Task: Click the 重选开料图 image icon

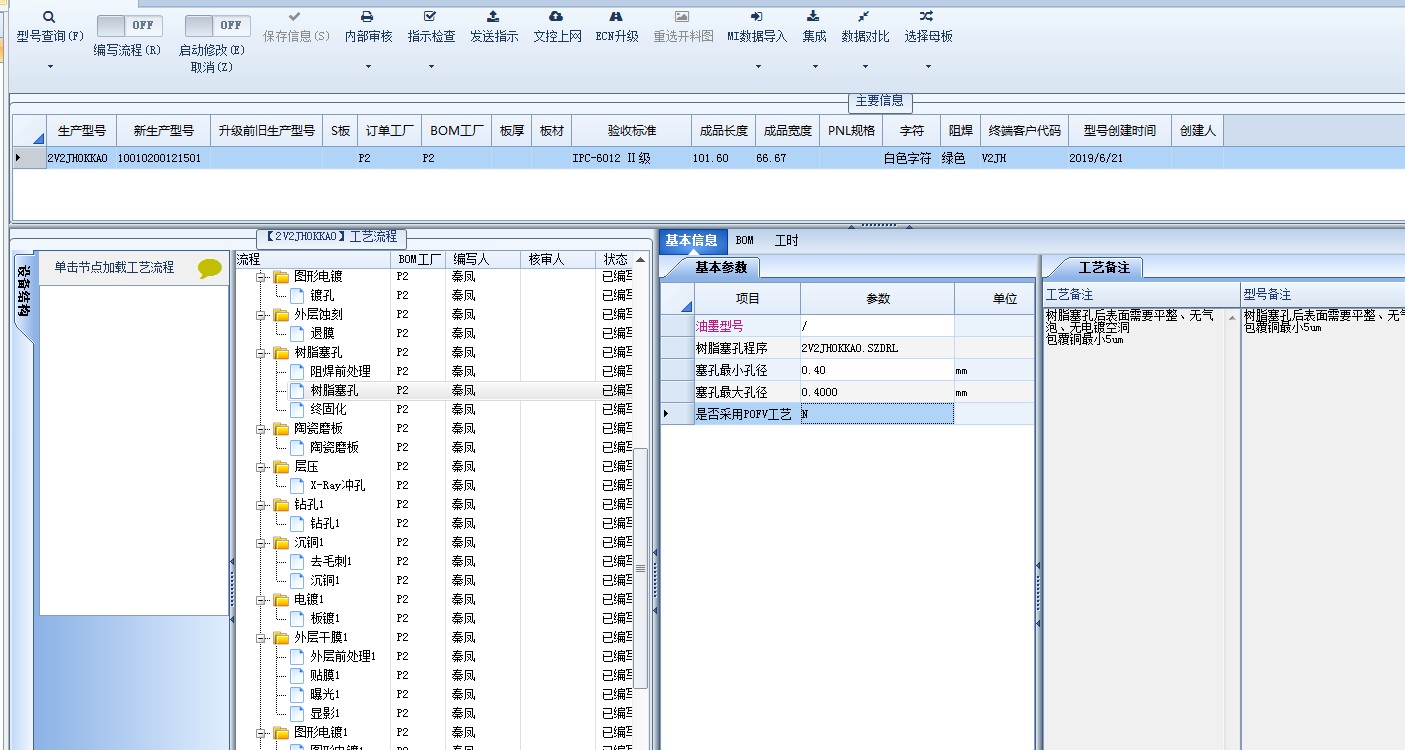Action: [x=682, y=17]
